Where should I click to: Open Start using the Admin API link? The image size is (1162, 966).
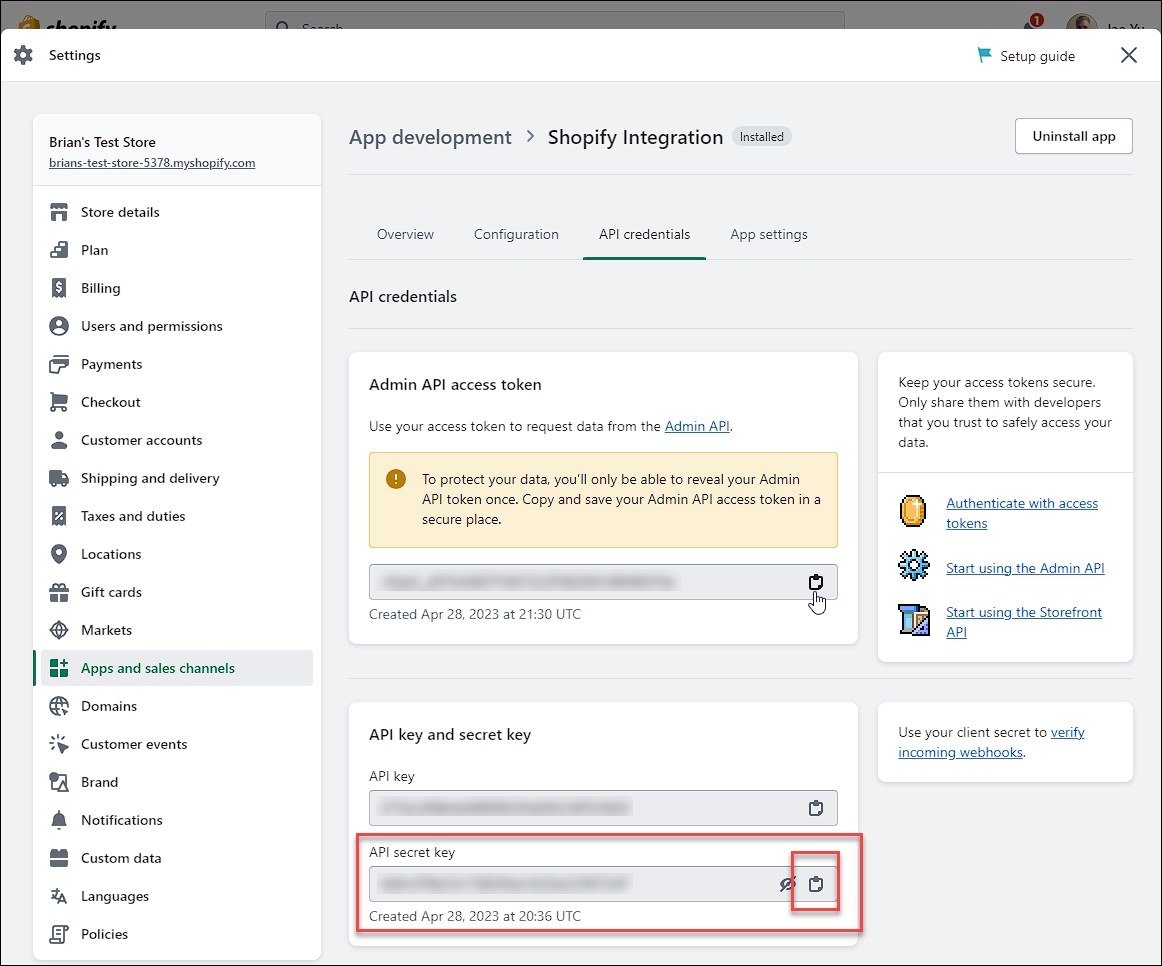tap(1025, 568)
